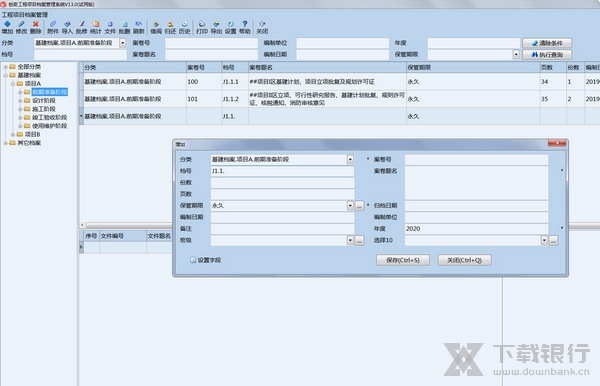Viewport: 600px width, 386px height.
Task: Enable the 设置字段 checkbox in the dialog
Action: pyautogui.click(x=193, y=260)
